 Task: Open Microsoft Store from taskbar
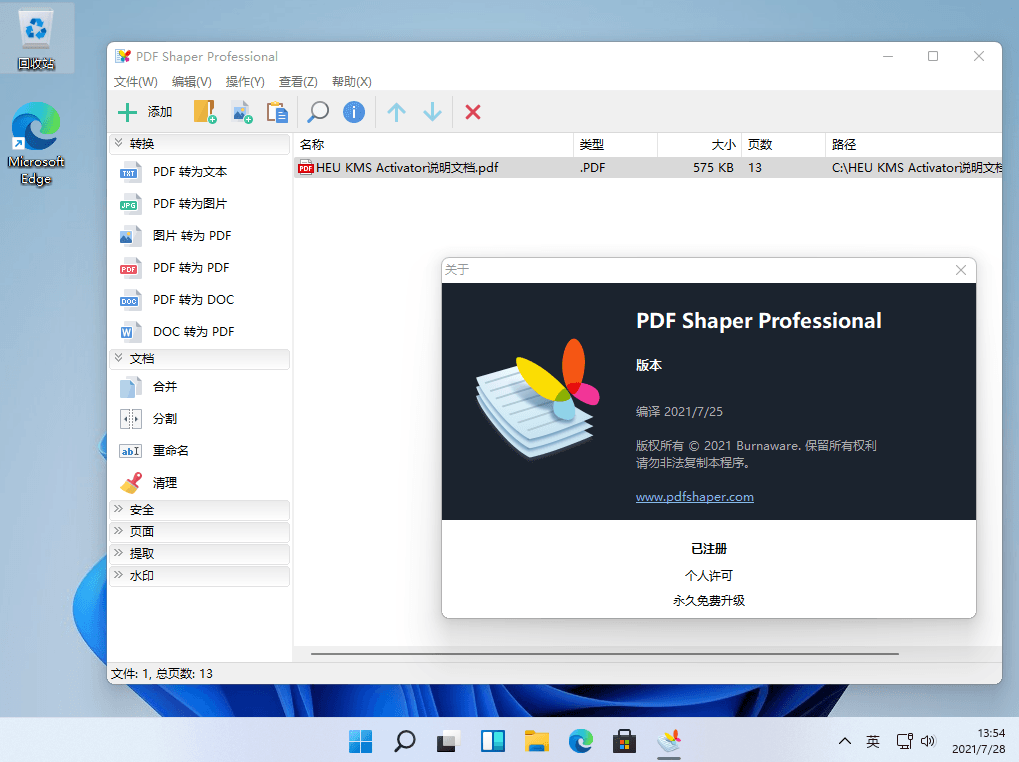pyautogui.click(x=624, y=741)
